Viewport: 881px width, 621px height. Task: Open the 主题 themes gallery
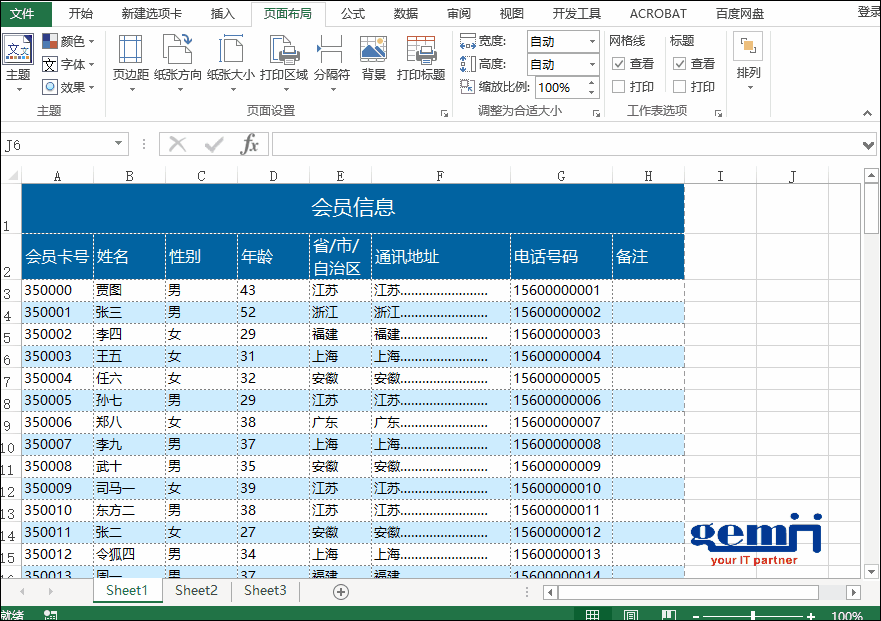point(18,60)
